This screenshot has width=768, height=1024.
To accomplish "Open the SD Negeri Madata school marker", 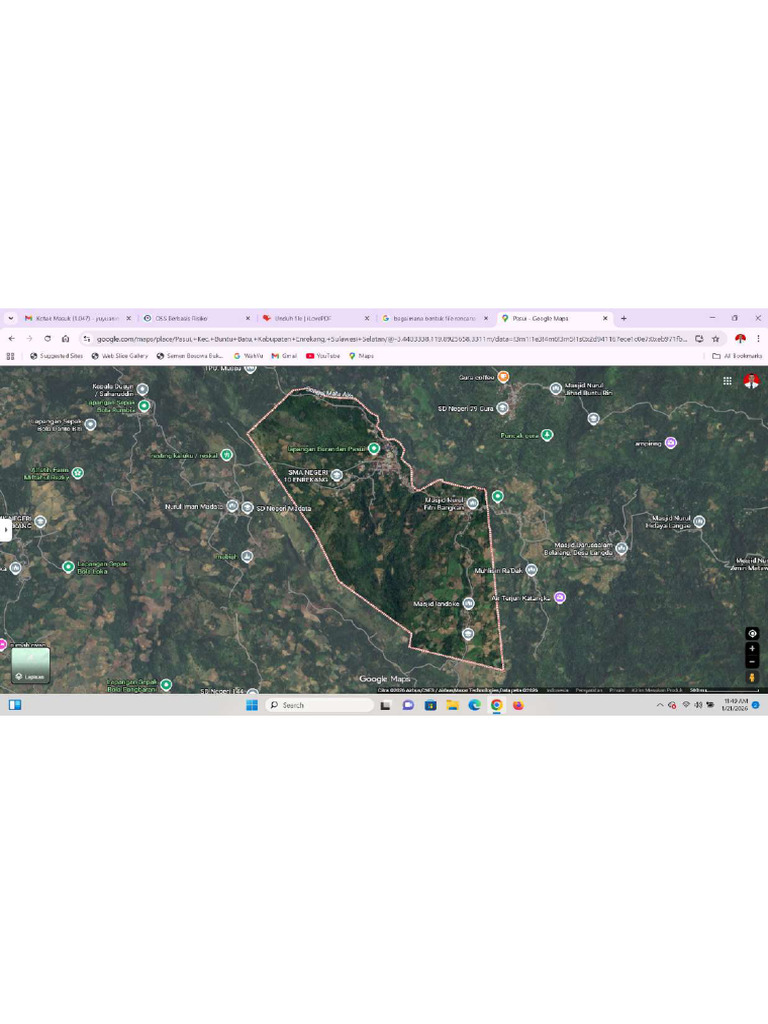I will (x=247, y=507).
